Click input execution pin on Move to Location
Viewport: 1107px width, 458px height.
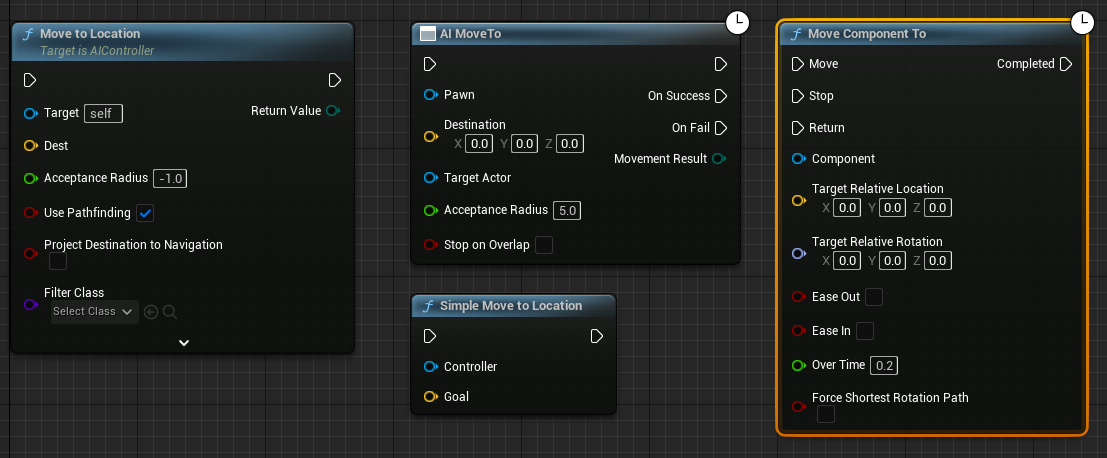tap(30, 80)
